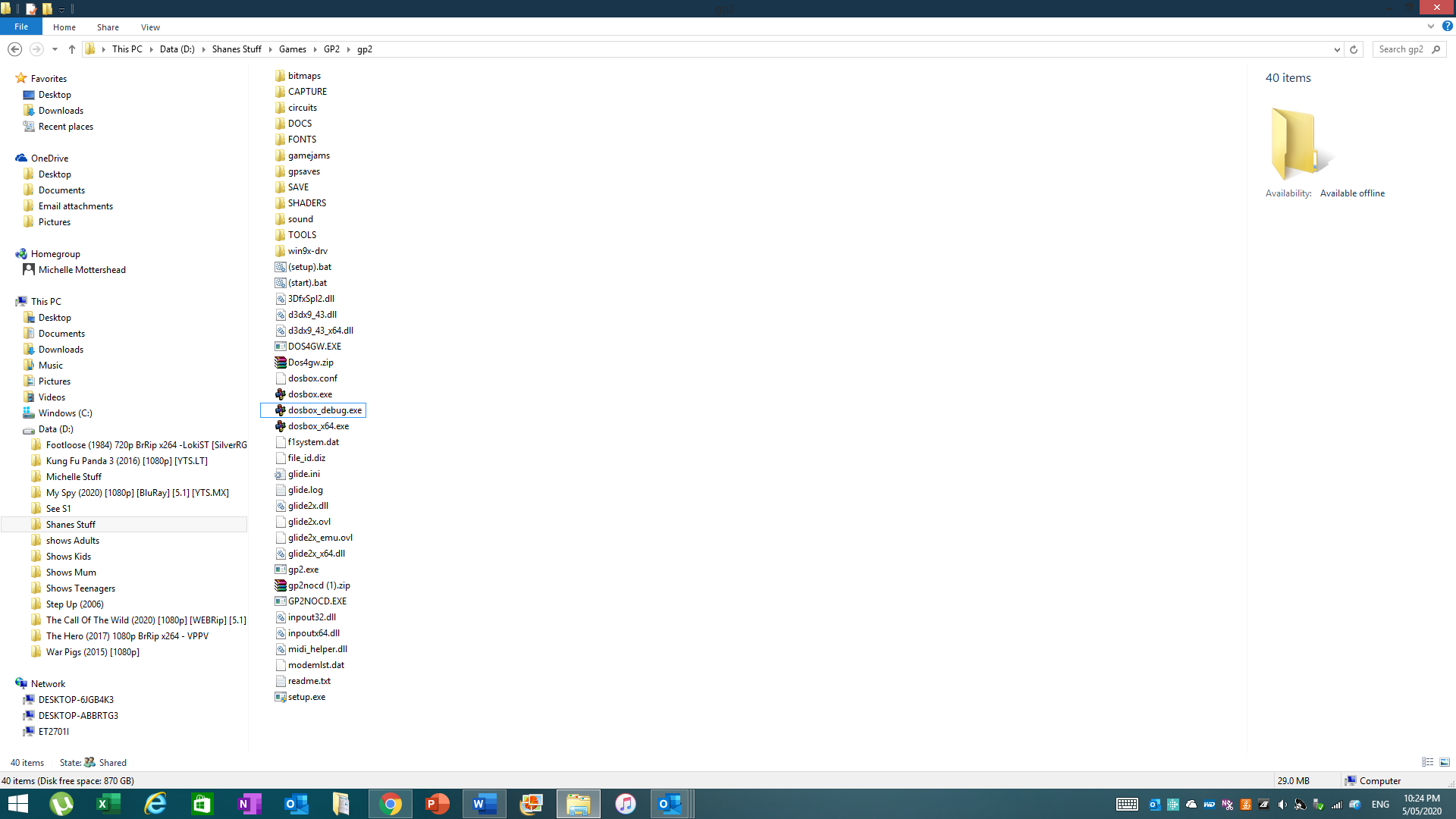This screenshot has width=1456, height=819.
Task: Open the recent locations dropdown arrow
Action: point(55,49)
